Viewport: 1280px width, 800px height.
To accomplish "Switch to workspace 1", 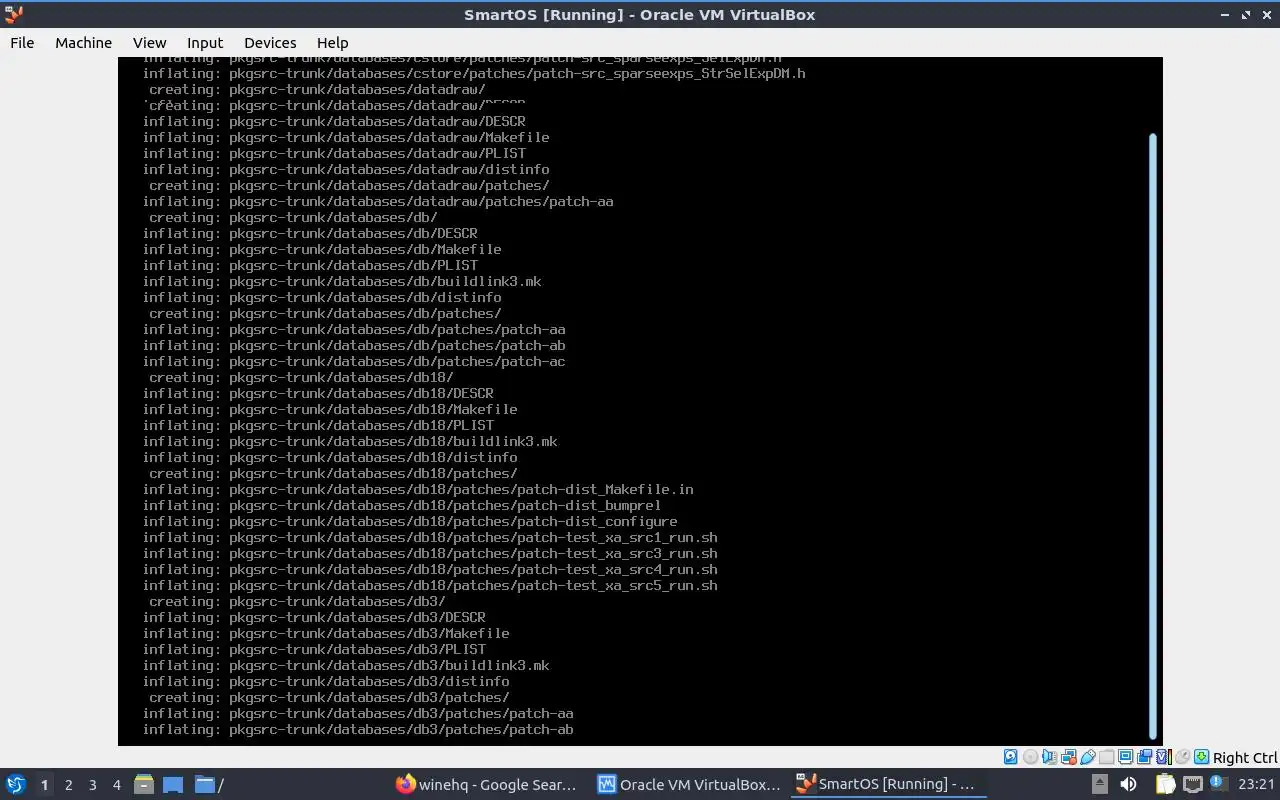I will [x=44, y=785].
